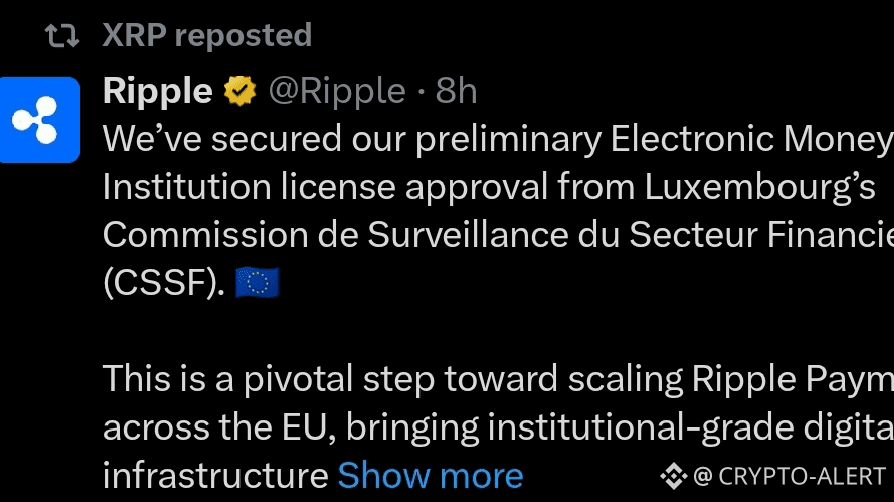This screenshot has height=502, width=894.
Task: Click the "across the EU, bringing" line
Action: 498,428
